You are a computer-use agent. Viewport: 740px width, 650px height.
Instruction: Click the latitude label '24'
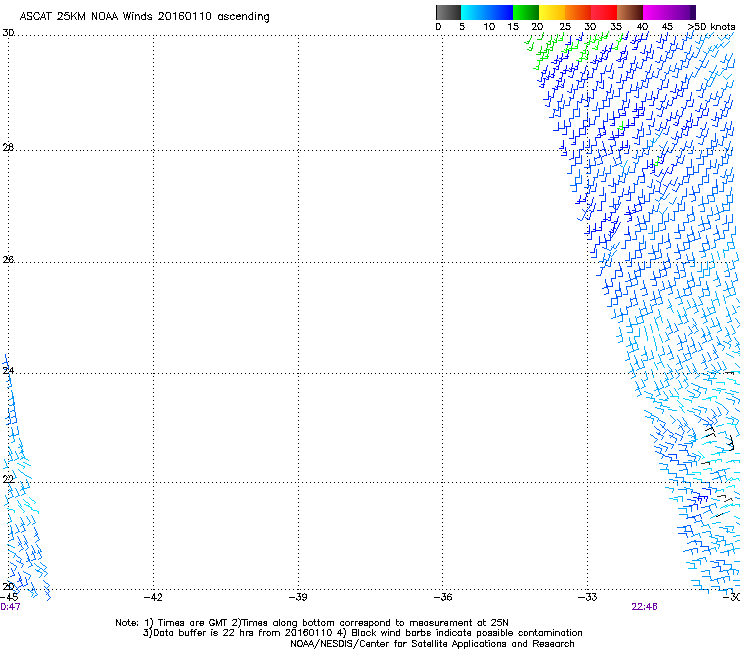click(x=8, y=371)
